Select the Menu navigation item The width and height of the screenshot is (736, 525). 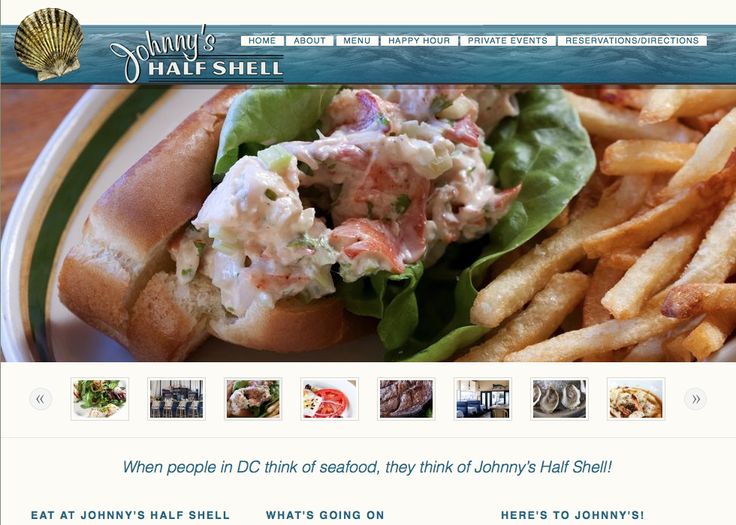357,41
